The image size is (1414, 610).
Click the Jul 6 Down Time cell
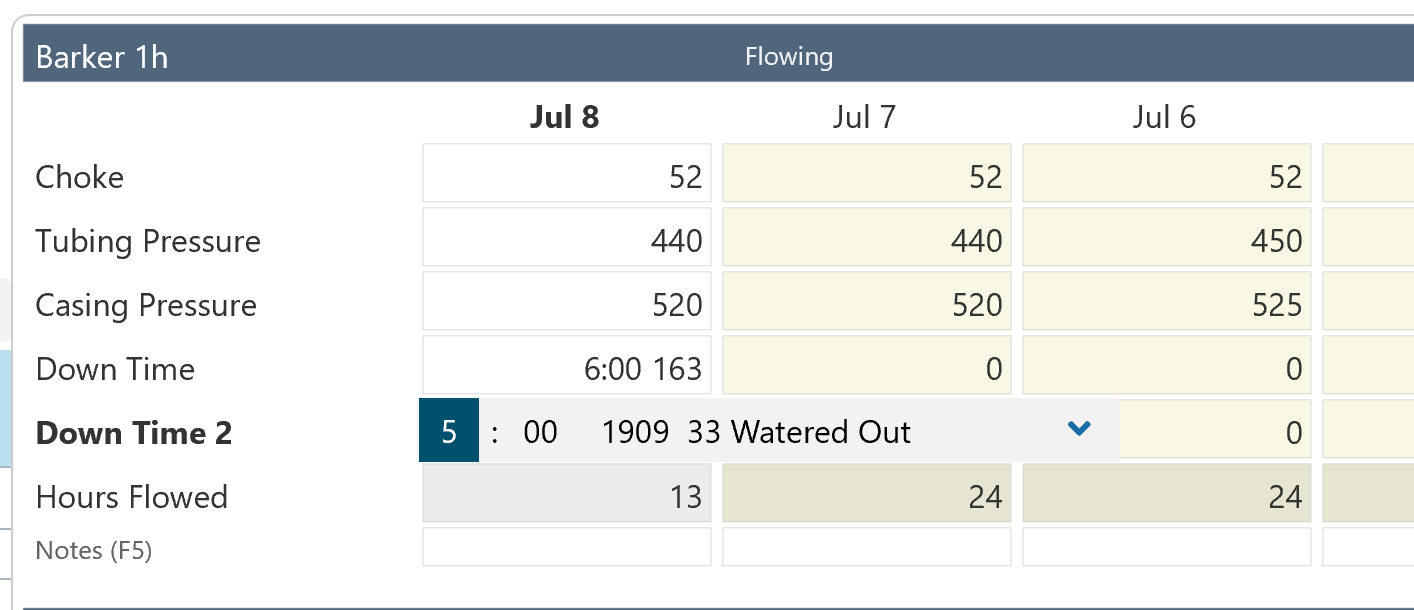(1167, 369)
